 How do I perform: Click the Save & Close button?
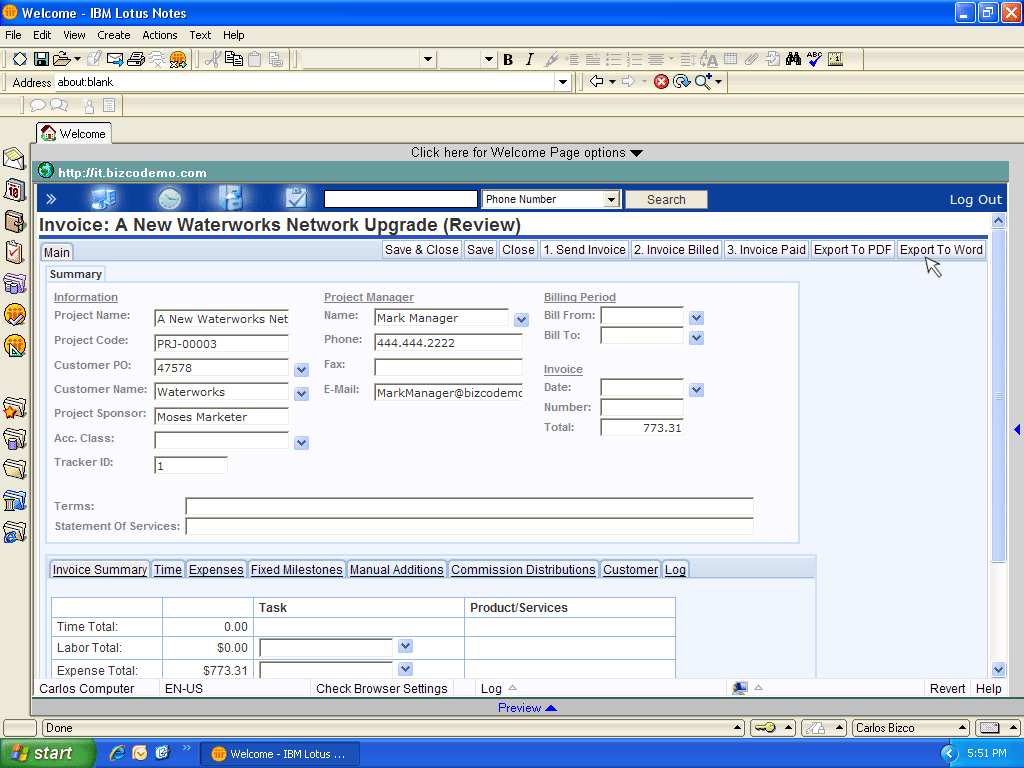coord(421,250)
